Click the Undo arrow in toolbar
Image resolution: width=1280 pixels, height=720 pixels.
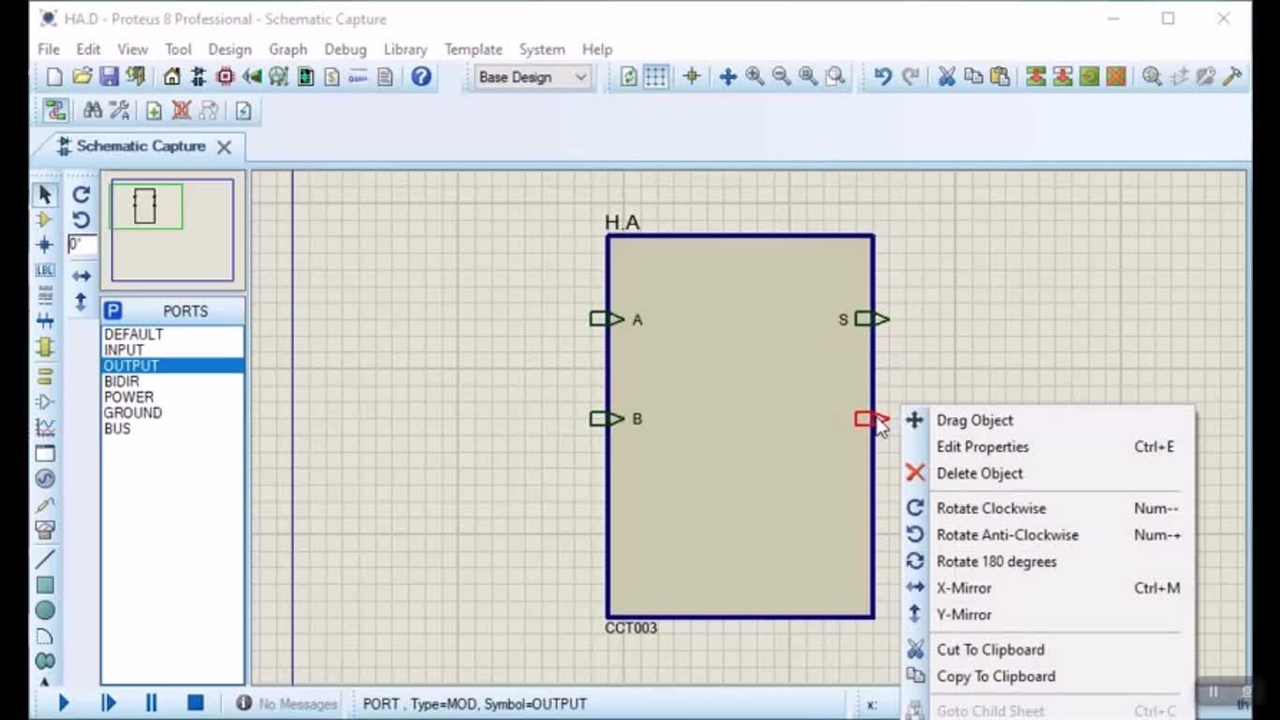[882, 77]
